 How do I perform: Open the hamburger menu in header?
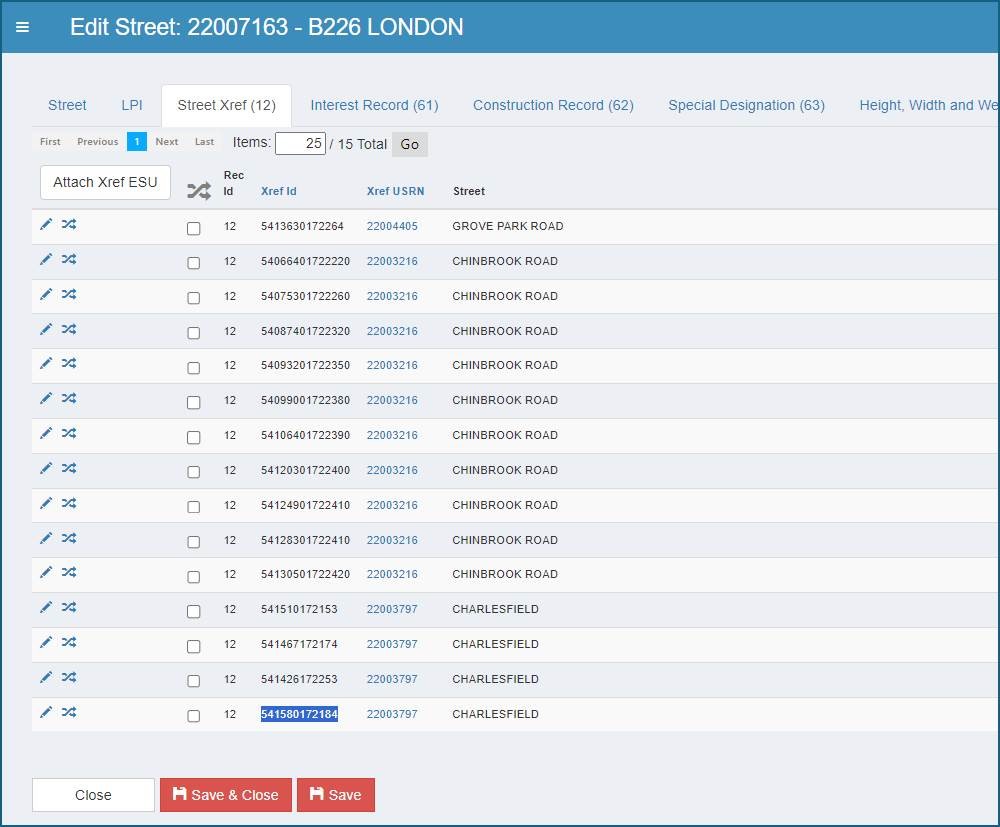22,27
